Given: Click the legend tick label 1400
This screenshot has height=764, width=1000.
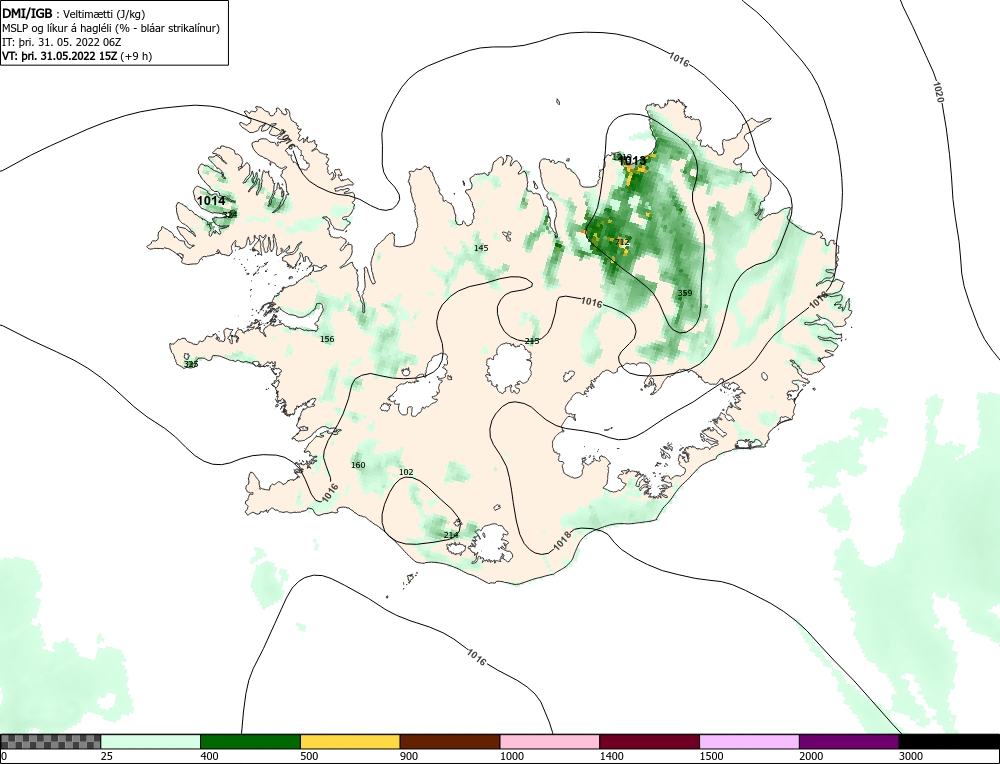Looking at the screenshot, I should point(611,756).
